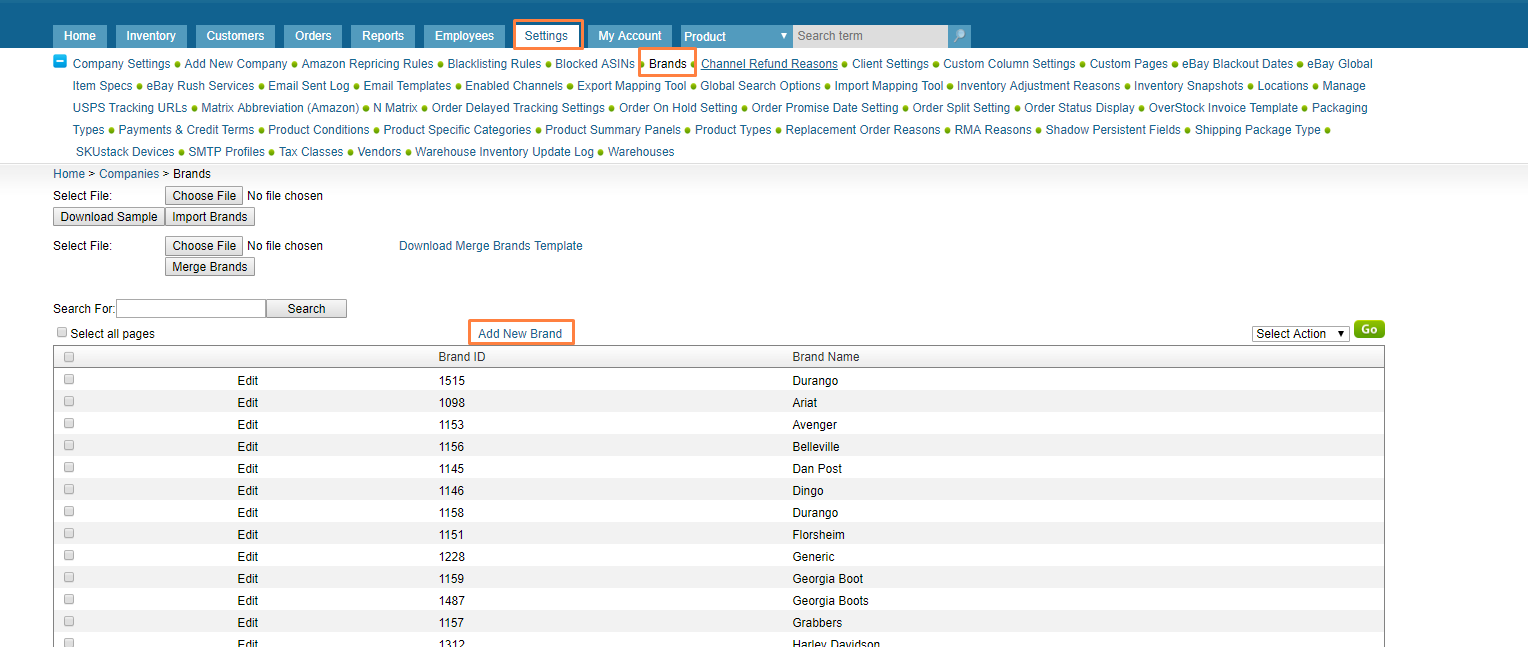Open the My Account tab
This screenshot has width=1528, height=647.
pos(630,36)
